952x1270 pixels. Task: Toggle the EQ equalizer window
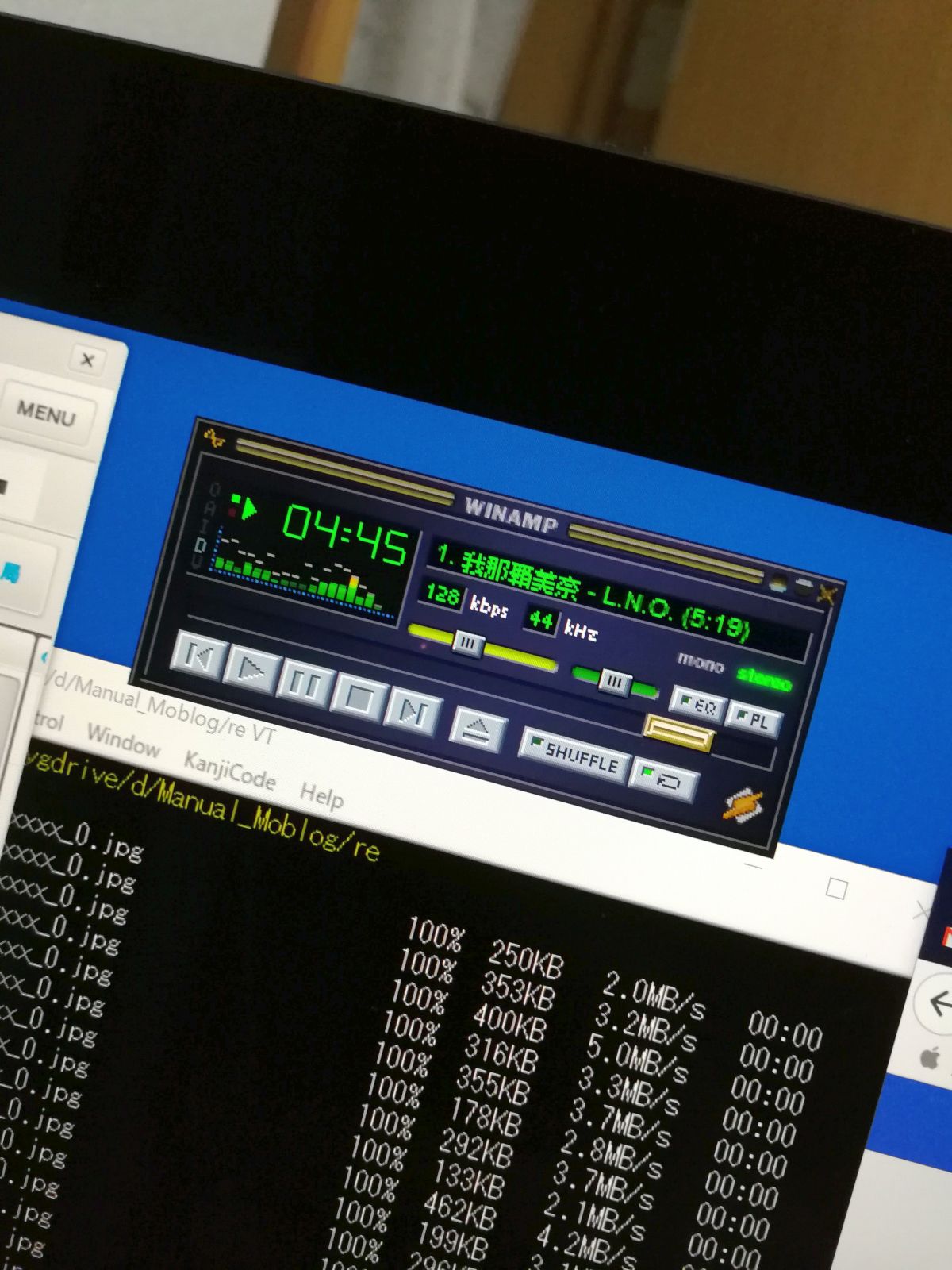click(x=697, y=703)
